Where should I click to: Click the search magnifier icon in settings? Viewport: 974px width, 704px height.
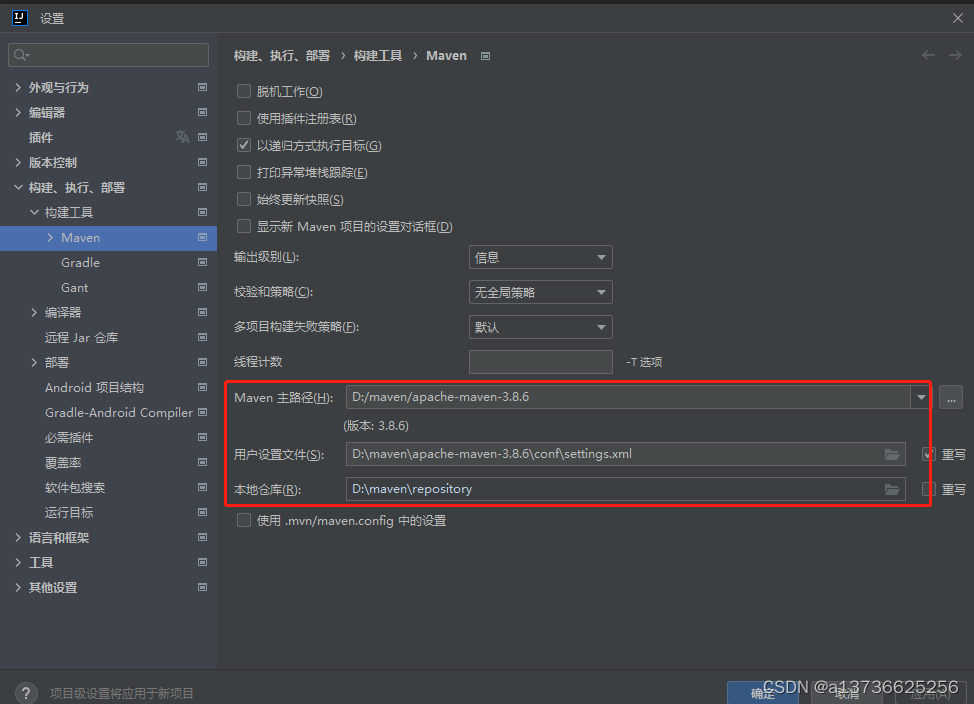pos(20,55)
